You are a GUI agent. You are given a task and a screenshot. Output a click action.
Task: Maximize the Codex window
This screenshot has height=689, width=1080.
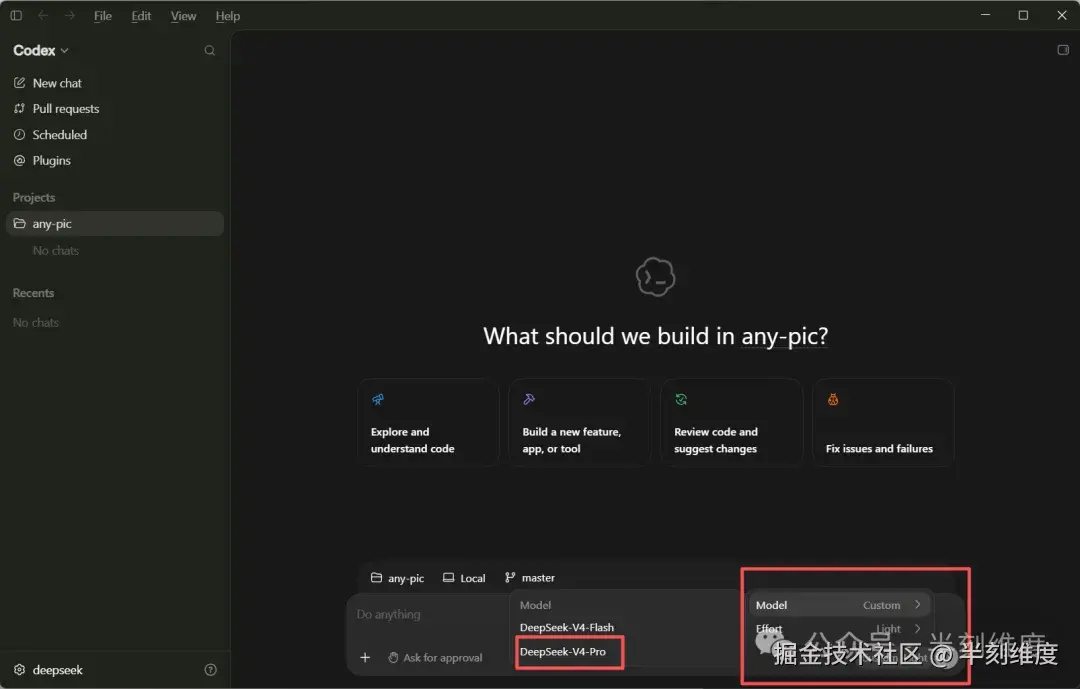point(1024,15)
